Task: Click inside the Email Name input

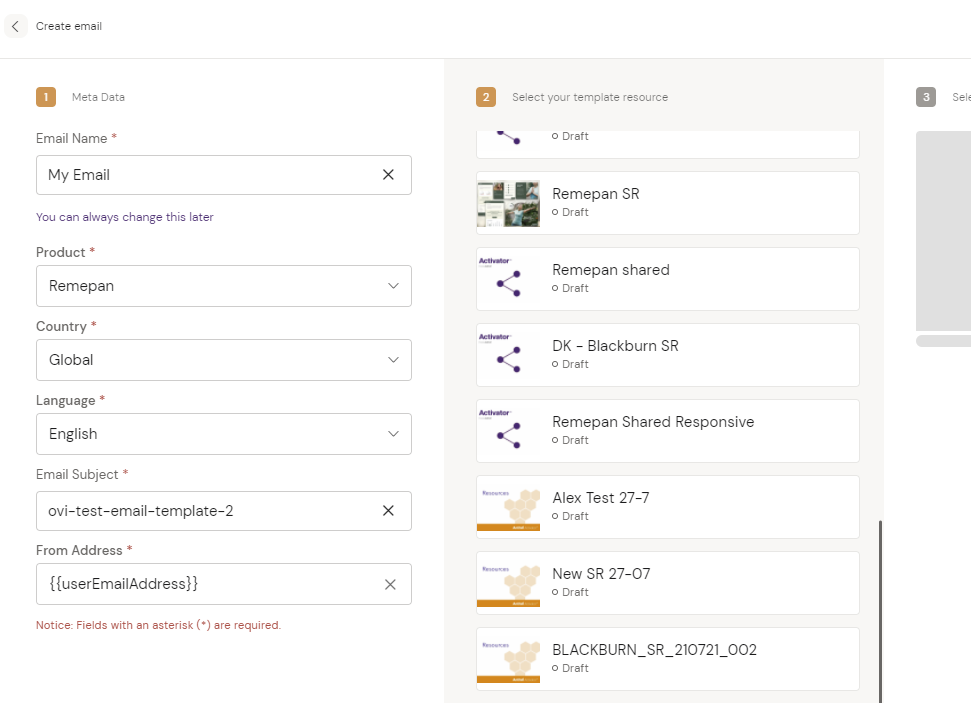Action: [200, 174]
